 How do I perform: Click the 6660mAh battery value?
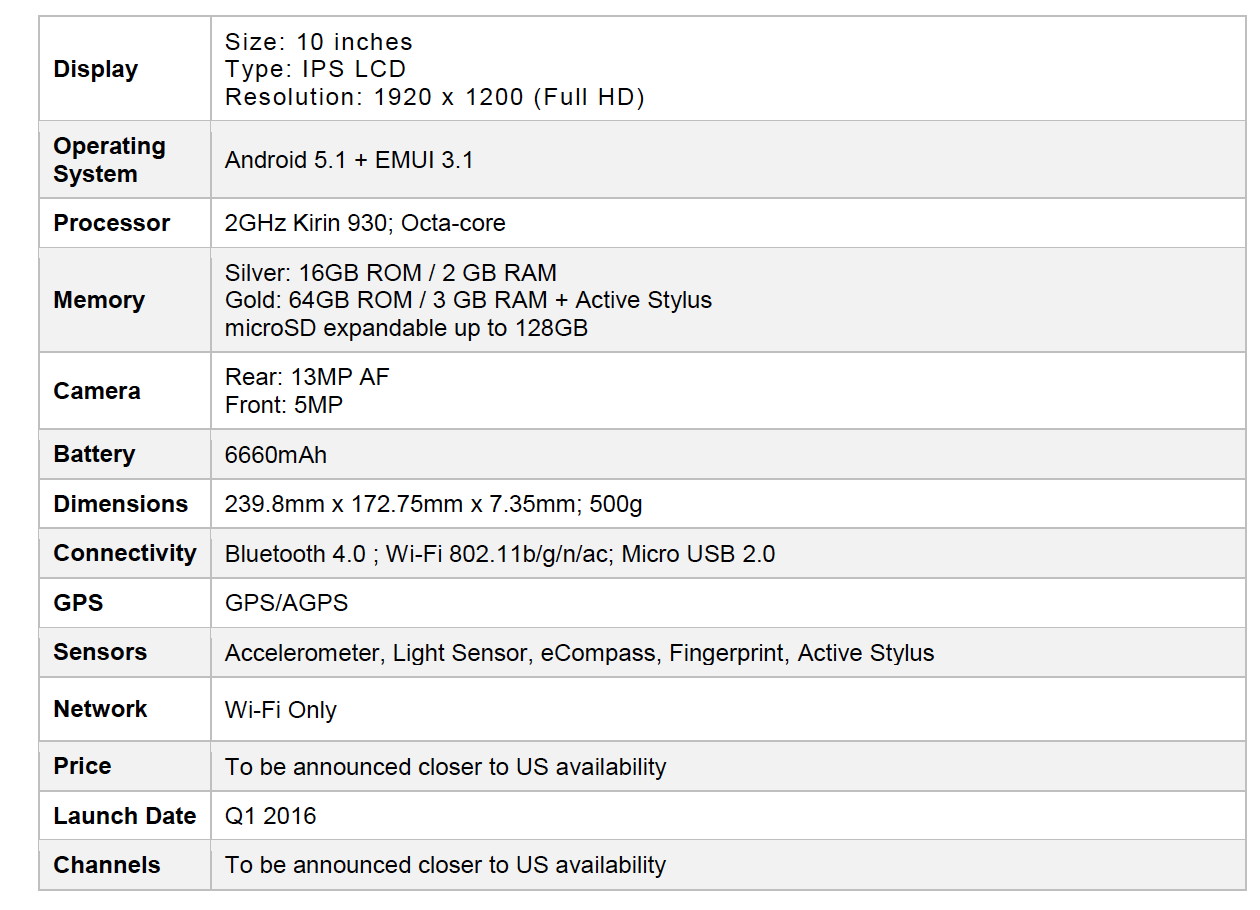click(x=276, y=455)
